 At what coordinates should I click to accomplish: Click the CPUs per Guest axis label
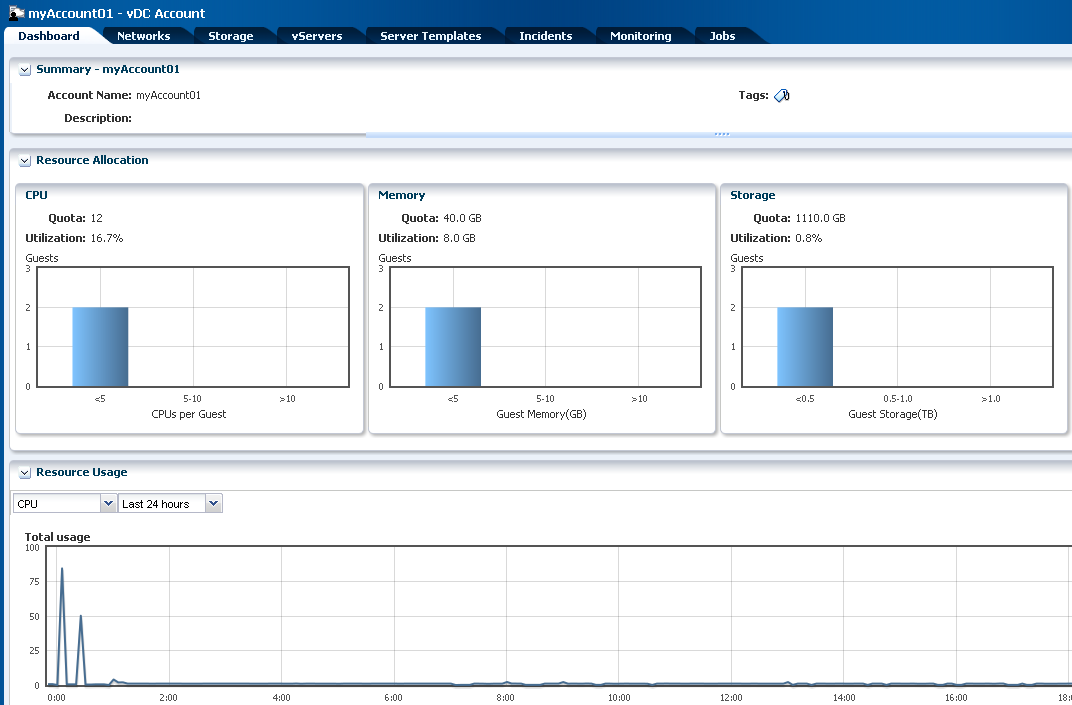[189, 414]
